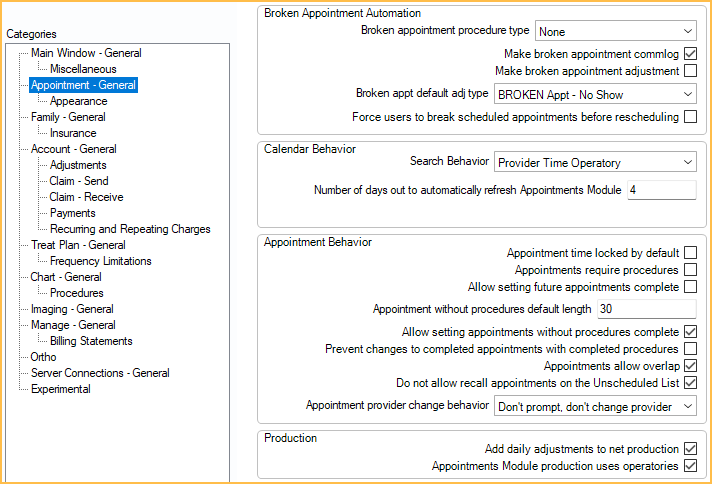Click the default appointment length field
The image size is (712, 484).
647,309
